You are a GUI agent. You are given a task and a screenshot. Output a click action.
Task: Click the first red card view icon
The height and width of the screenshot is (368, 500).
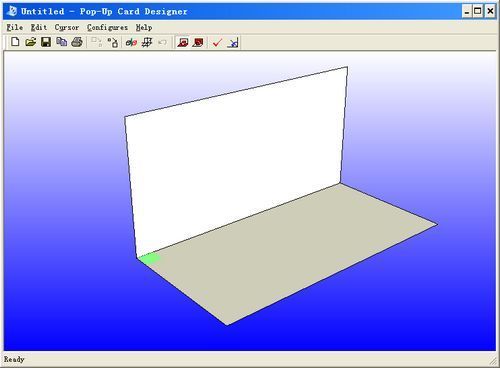pos(183,42)
